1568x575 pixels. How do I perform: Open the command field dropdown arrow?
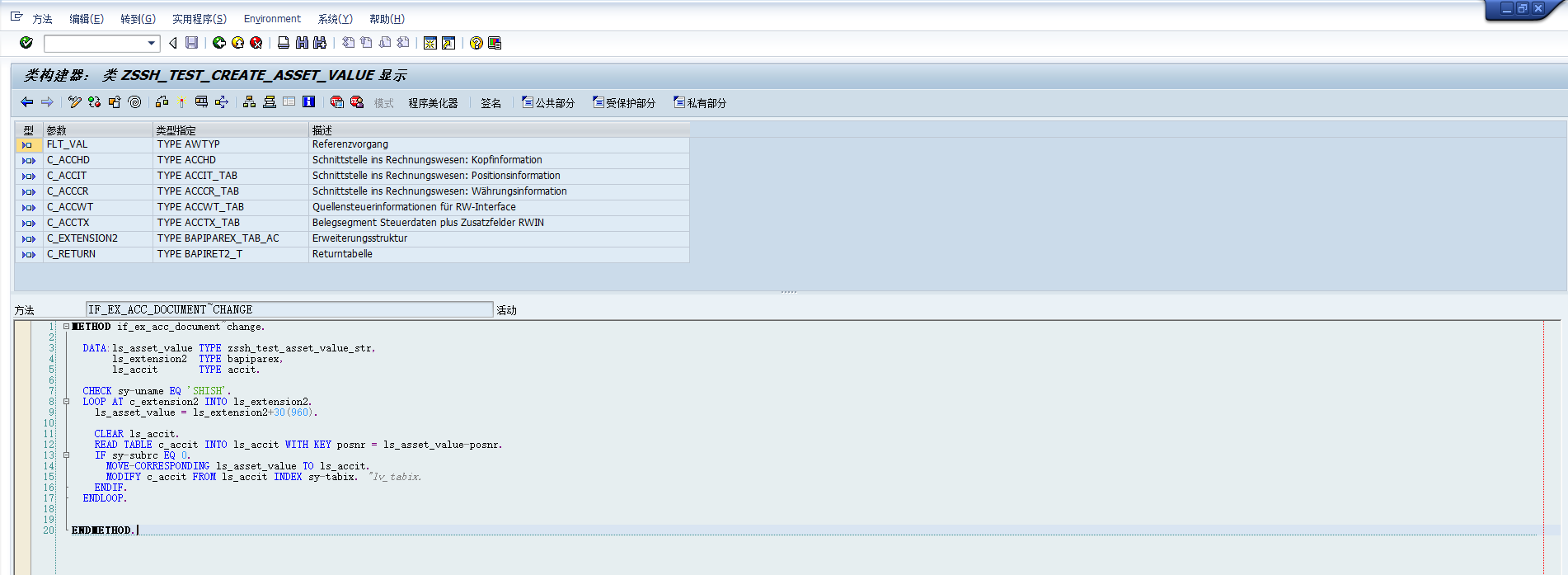coord(151,43)
